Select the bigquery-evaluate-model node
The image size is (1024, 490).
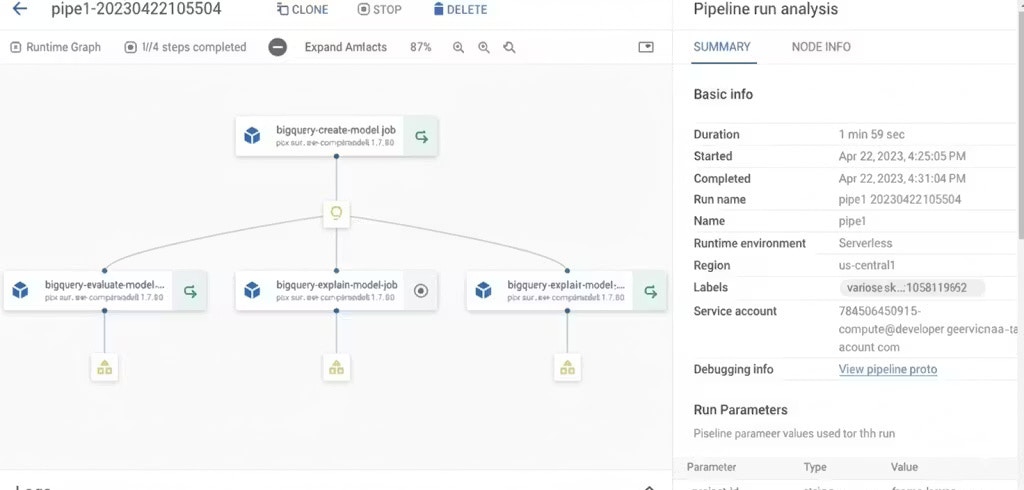[105, 291]
